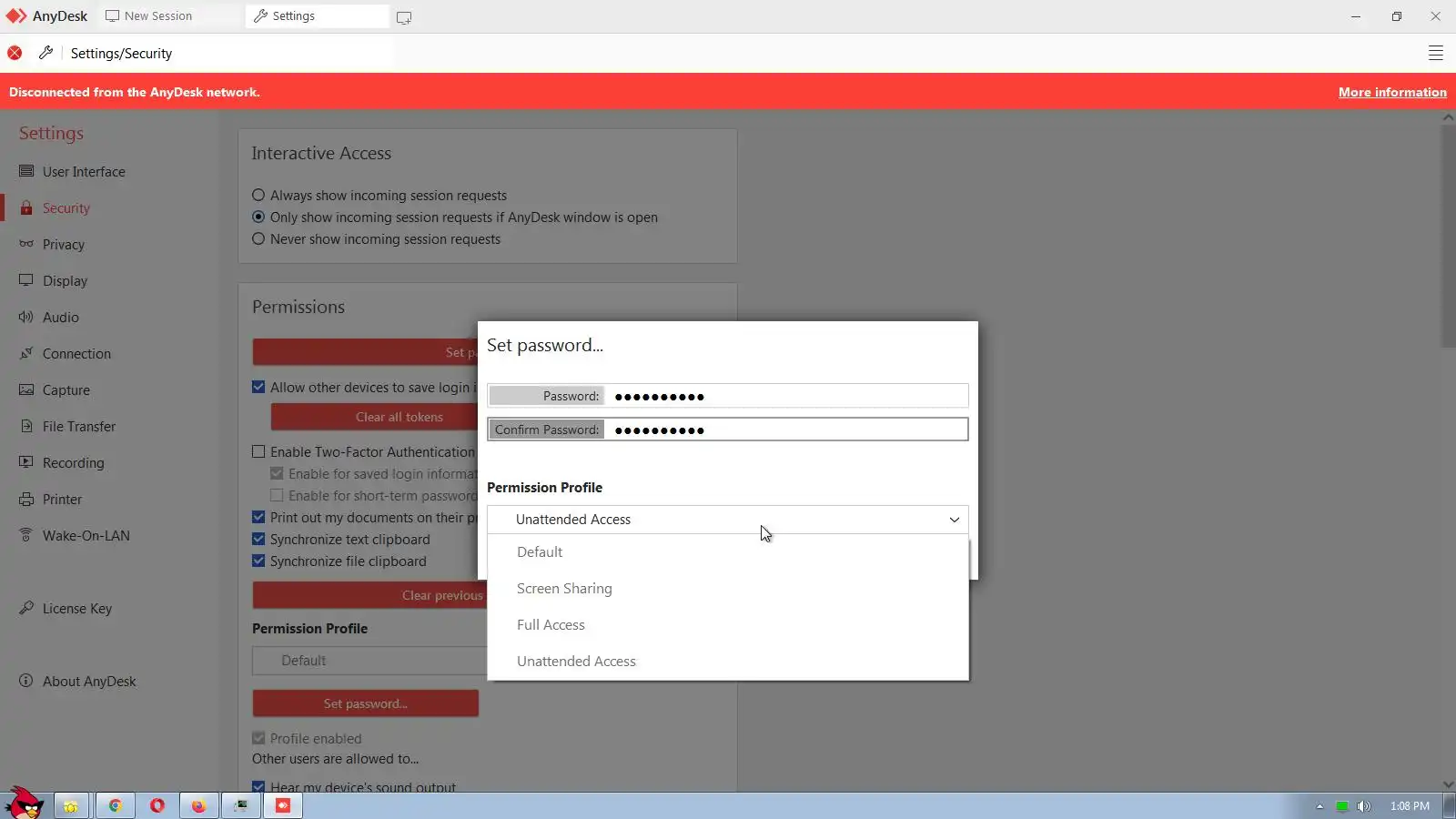Select Always show incoming session requests
Image resolution: width=1456 pixels, height=819 pixels.
click(x=258, y=195)
